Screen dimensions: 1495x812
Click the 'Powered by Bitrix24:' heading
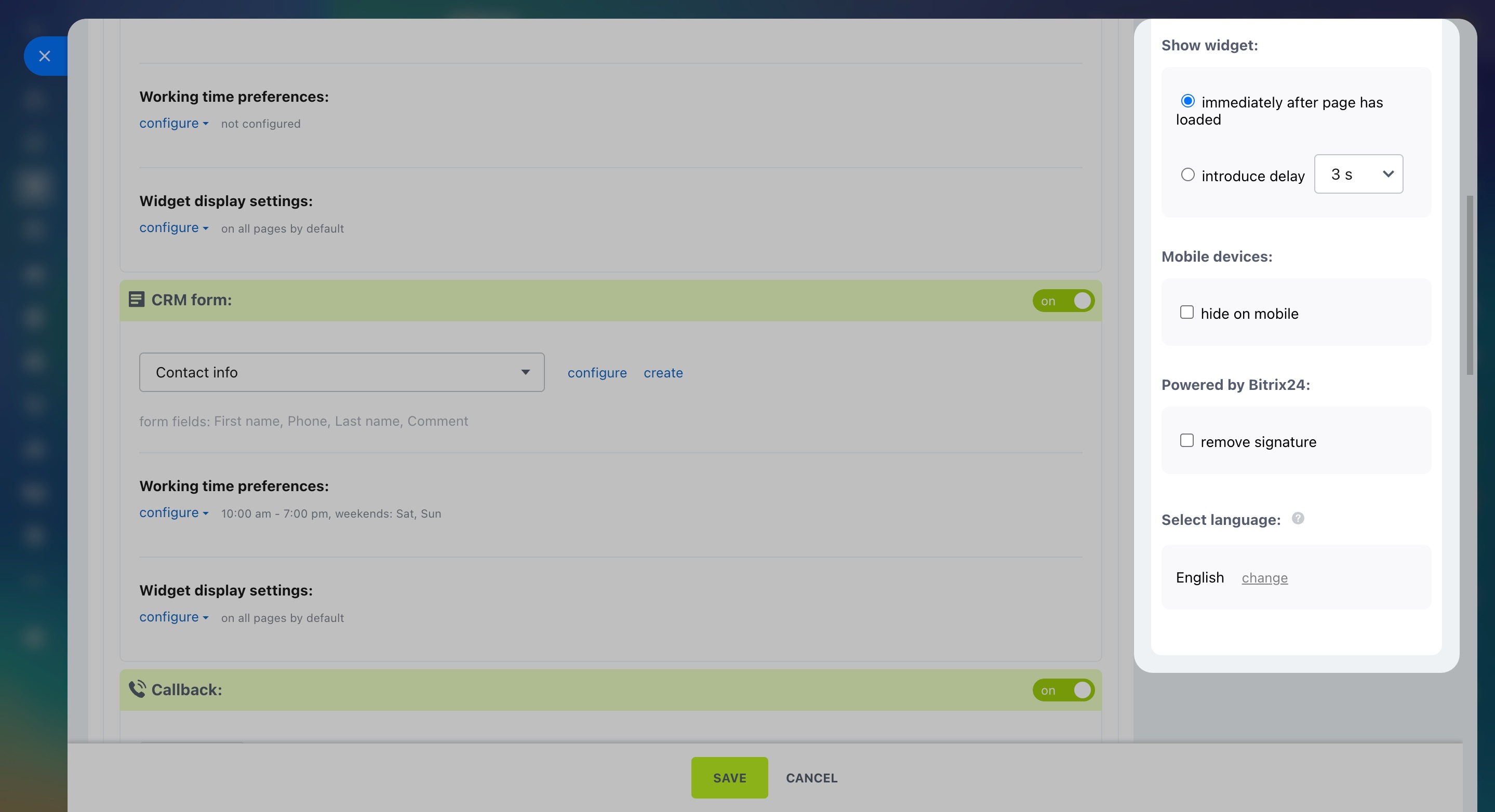pyautogui.click(x=1236, y=385)
